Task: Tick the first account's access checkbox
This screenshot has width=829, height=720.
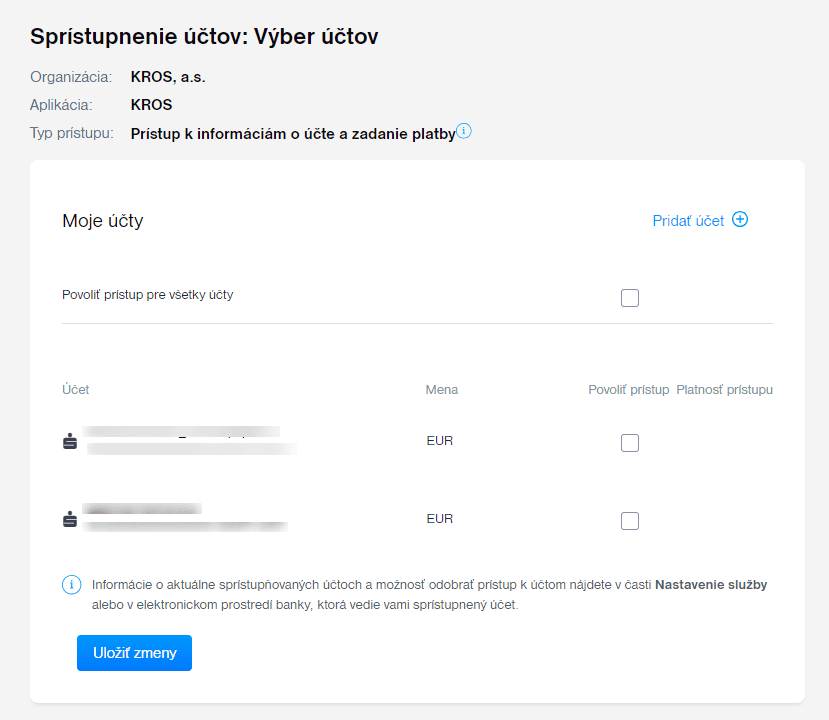Action: point(630,443)
